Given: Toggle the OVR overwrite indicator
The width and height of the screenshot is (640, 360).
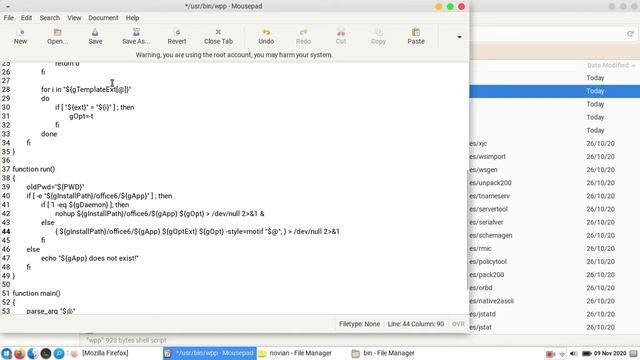Looking at the screenshot, I should coord(458,324).
